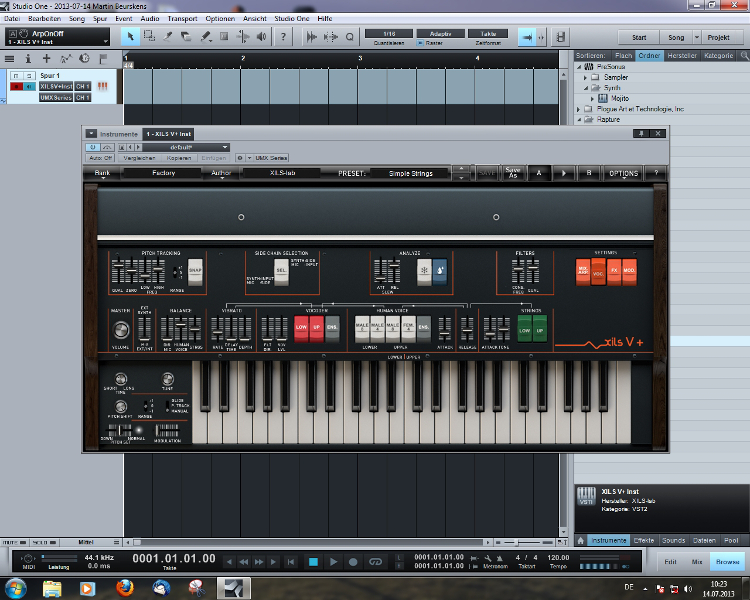The image size is (750, 600).
Task: Open the Bank dropdown in XILS plugin
Action: tap(102, 173)
